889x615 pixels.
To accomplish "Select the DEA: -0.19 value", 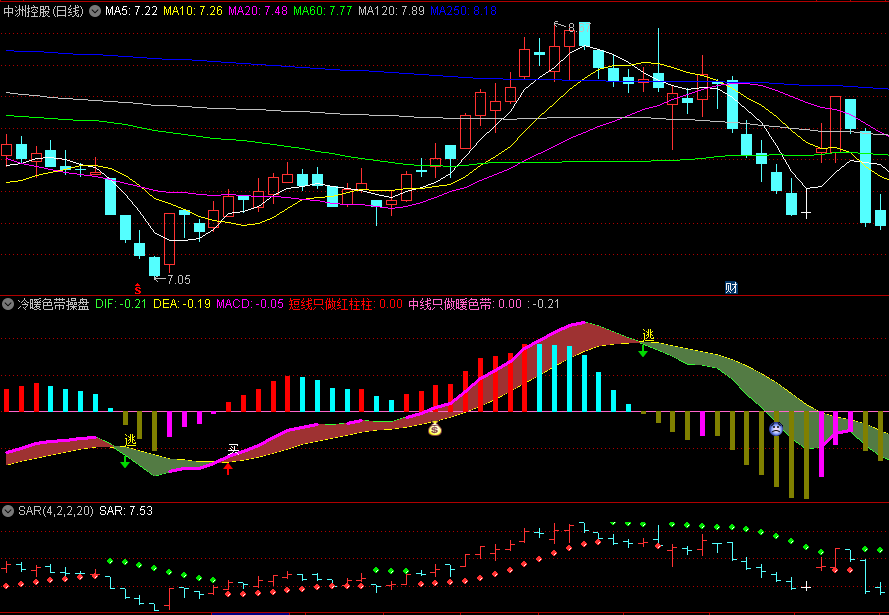I will click(181, 304).
